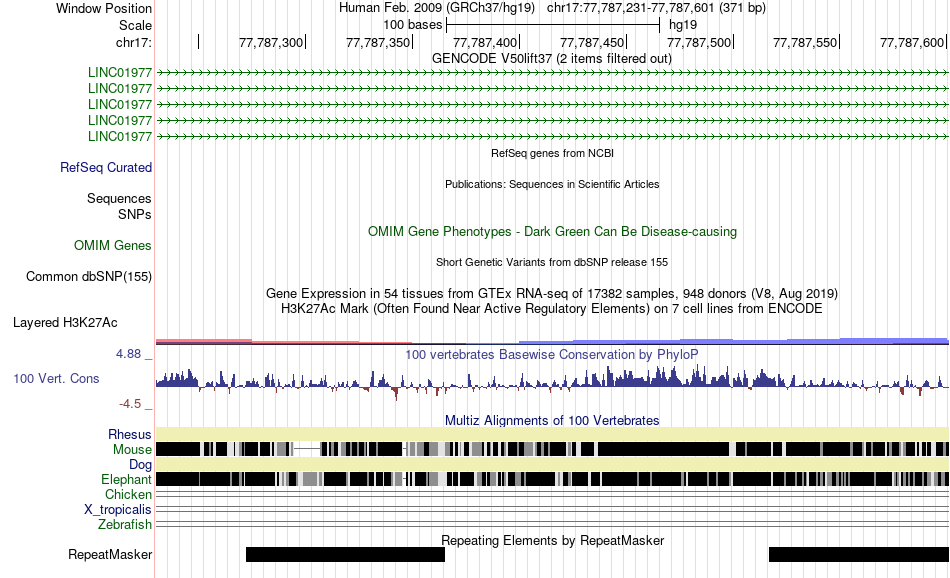Select the first LINC01977 transcript label
This screenshot has width=950, height=578.
coord(119,73)
